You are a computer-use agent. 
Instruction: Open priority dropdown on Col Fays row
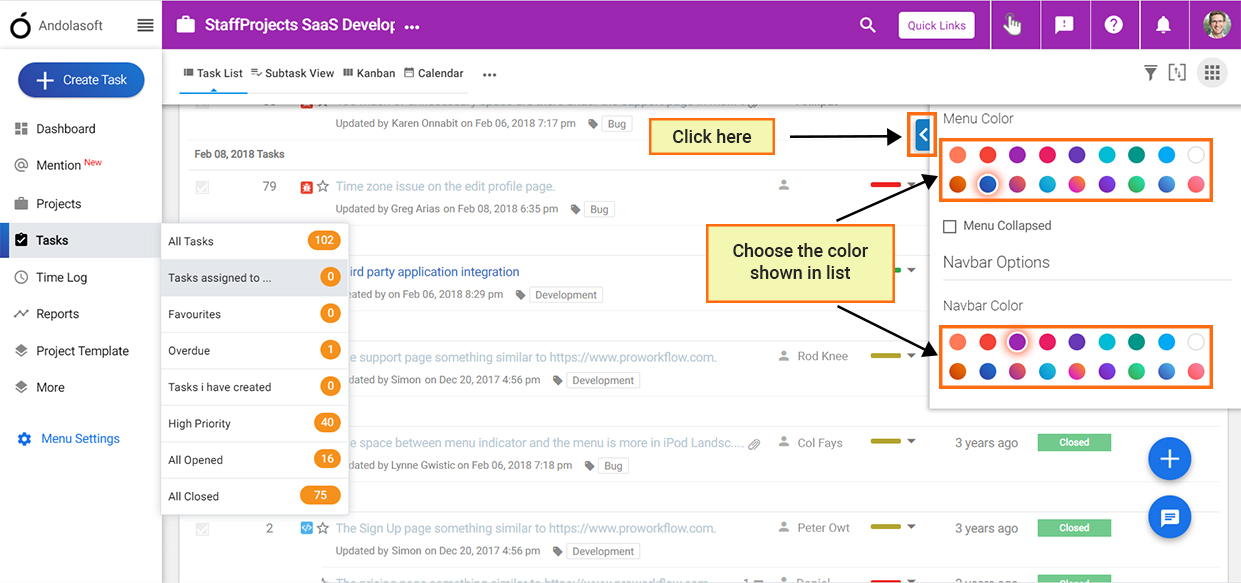(x=911, y=443)
